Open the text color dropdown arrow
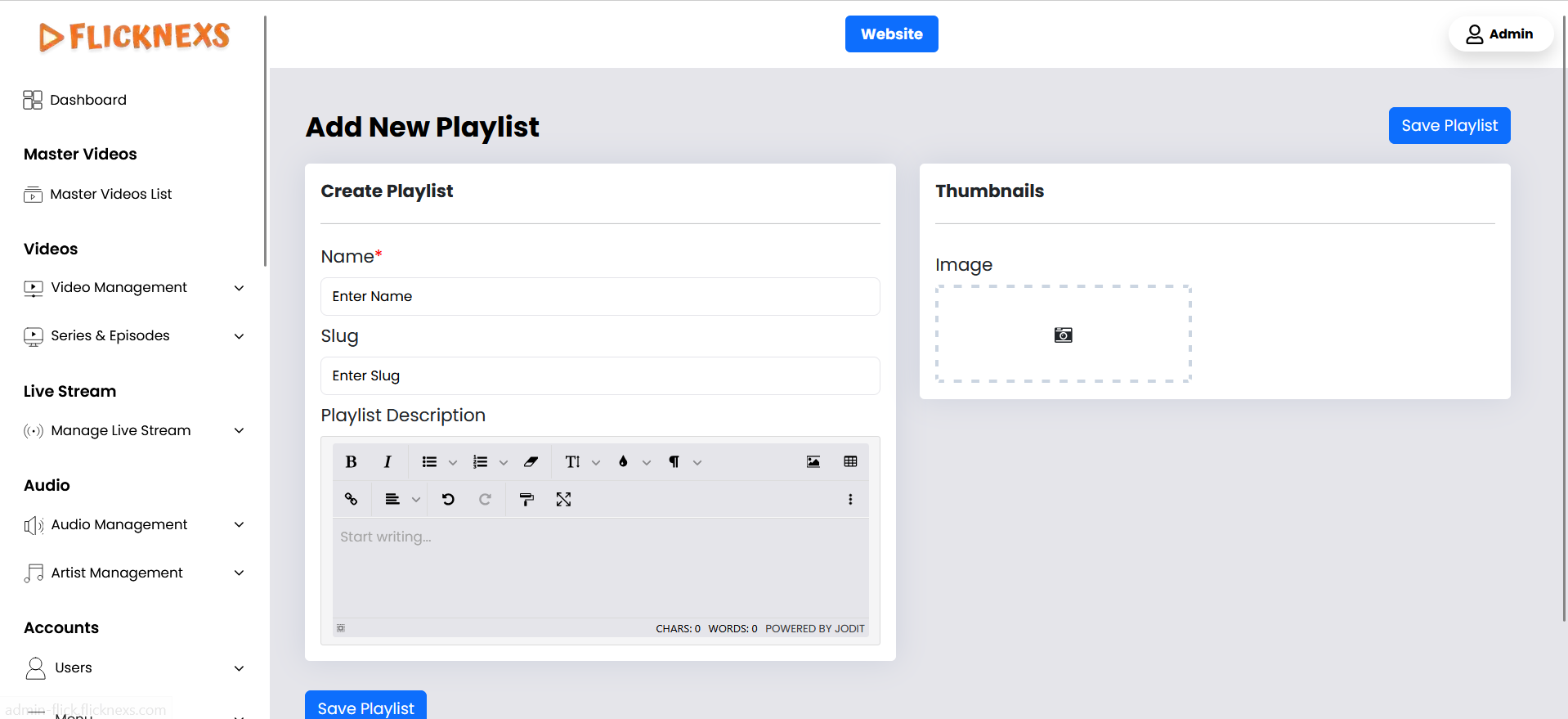 [x=647, y=463]
